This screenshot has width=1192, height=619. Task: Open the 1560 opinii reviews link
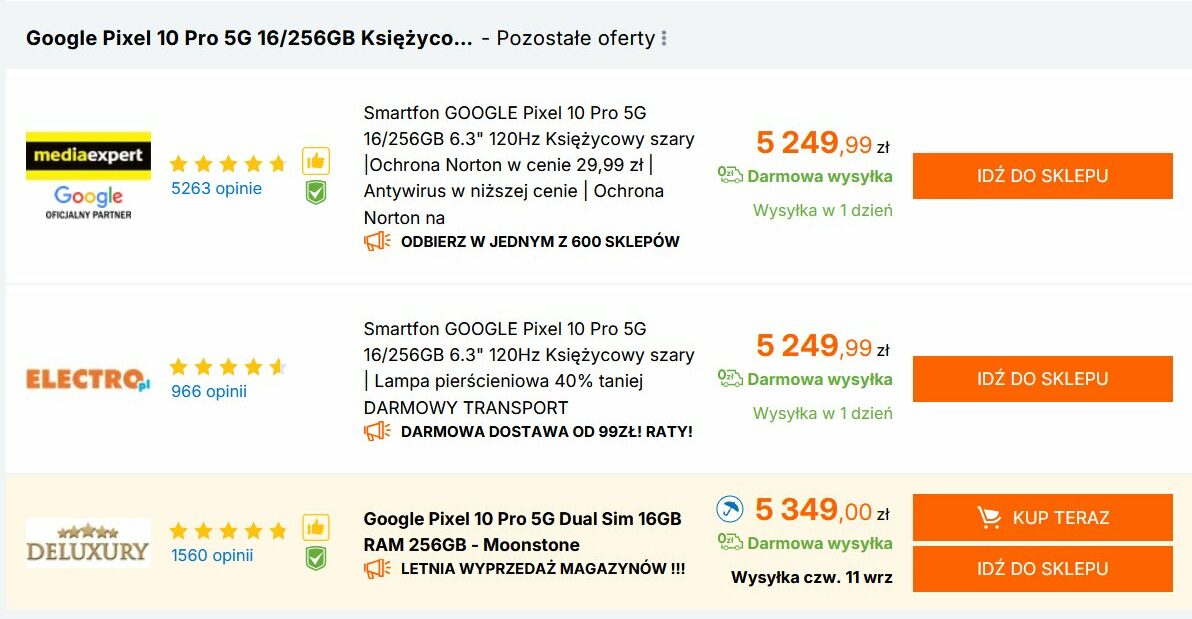(x=212, y=555)
